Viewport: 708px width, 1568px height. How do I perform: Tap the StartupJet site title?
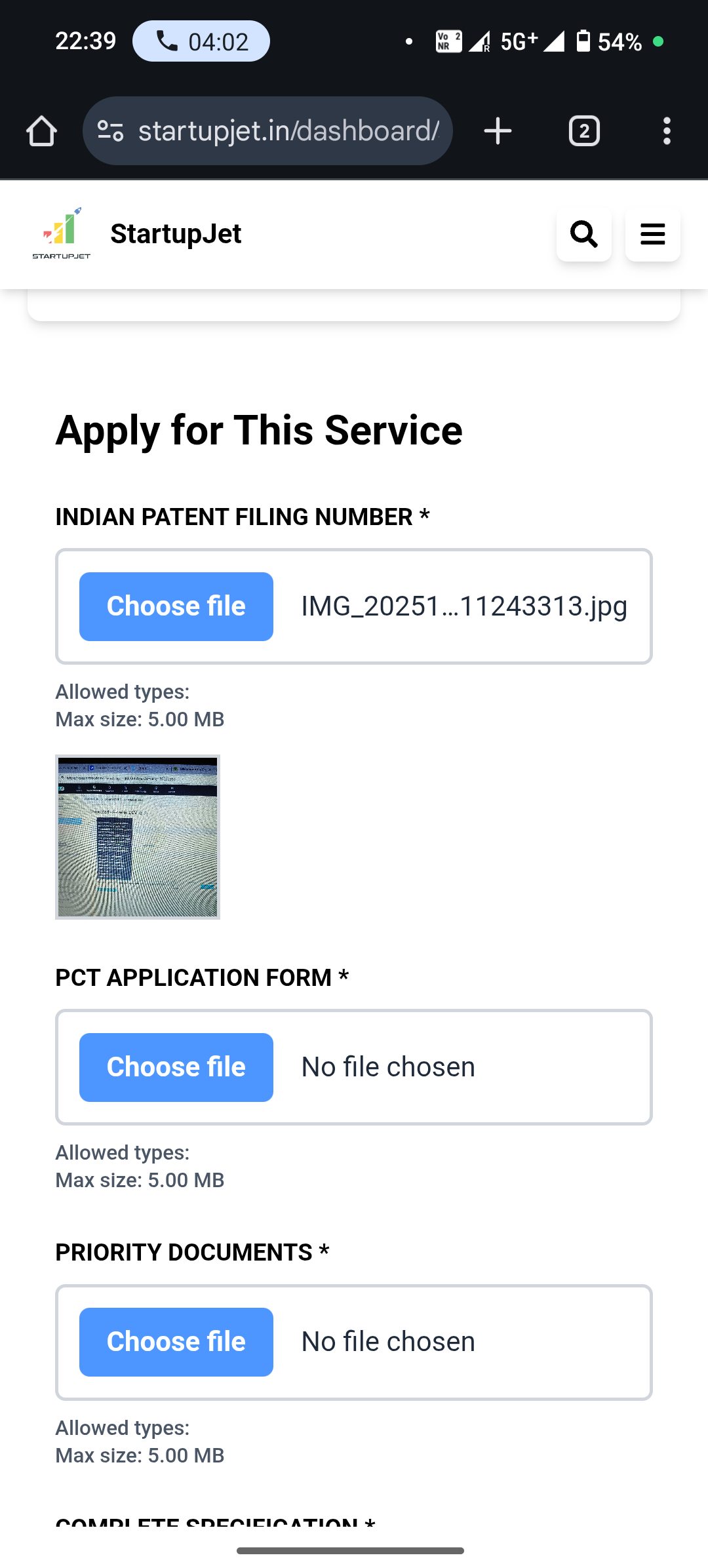click(x=176, y=234)
